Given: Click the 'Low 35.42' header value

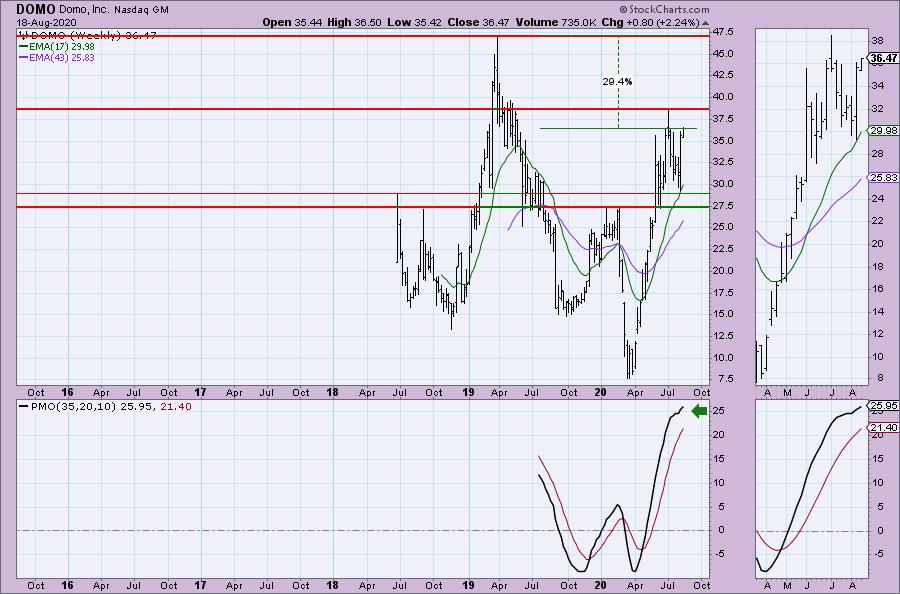Looking at the screenshot, I should [x=413, y=22].
